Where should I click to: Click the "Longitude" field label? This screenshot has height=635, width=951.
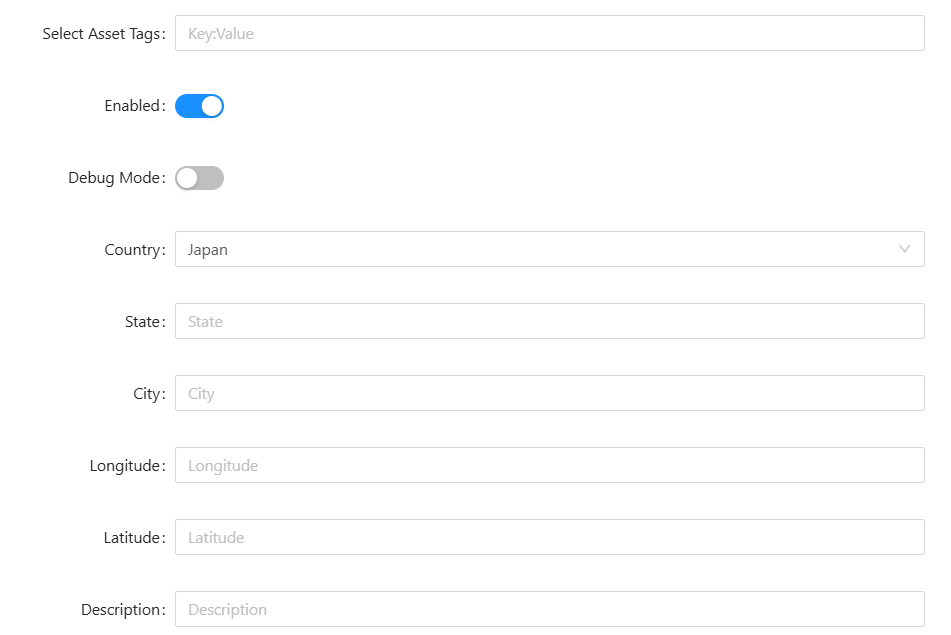pyautogui.click(x=124, y=466)
